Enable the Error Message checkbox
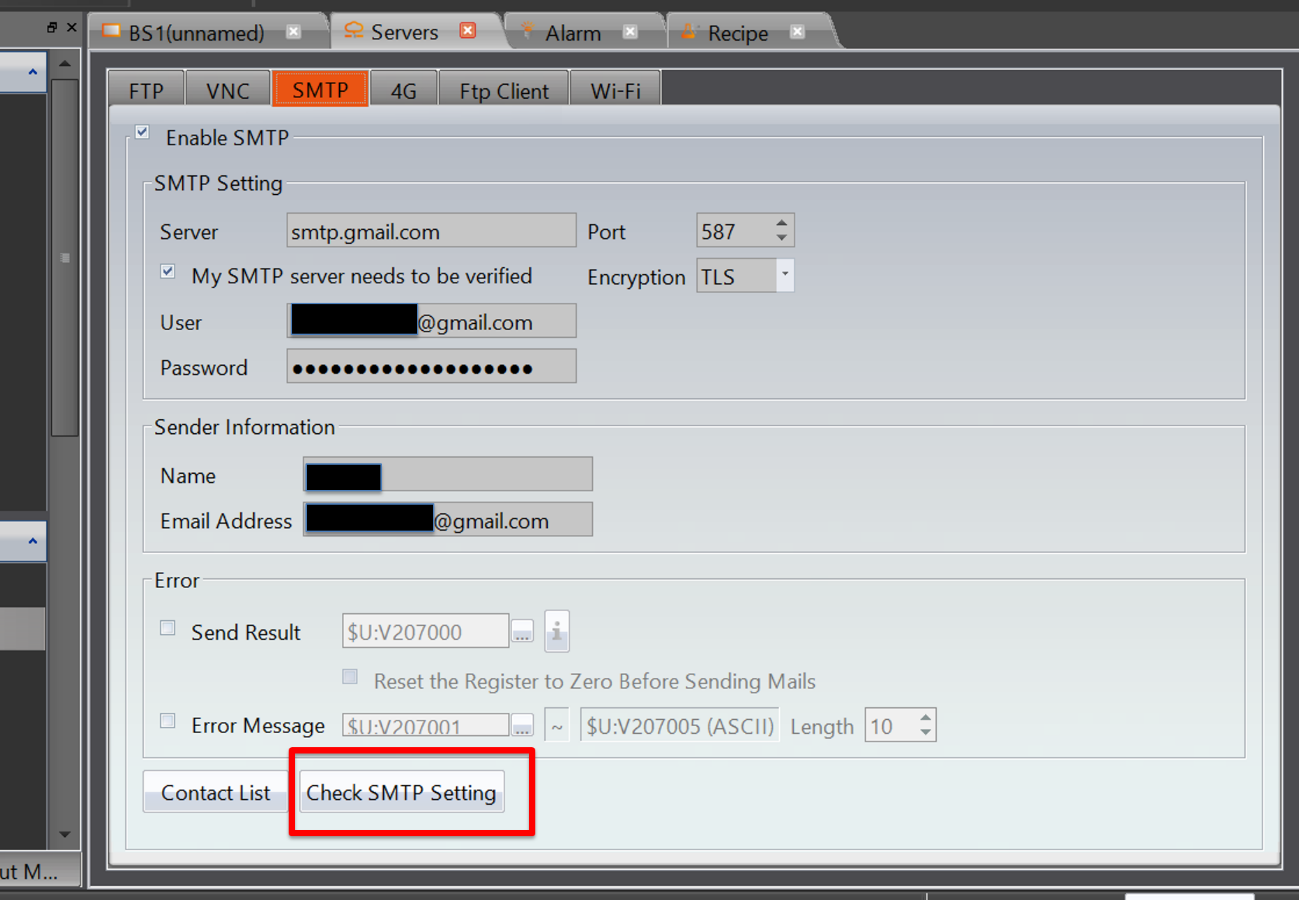Image resolution: width=1299 pixels, height=900 pixels. point(168,721)
